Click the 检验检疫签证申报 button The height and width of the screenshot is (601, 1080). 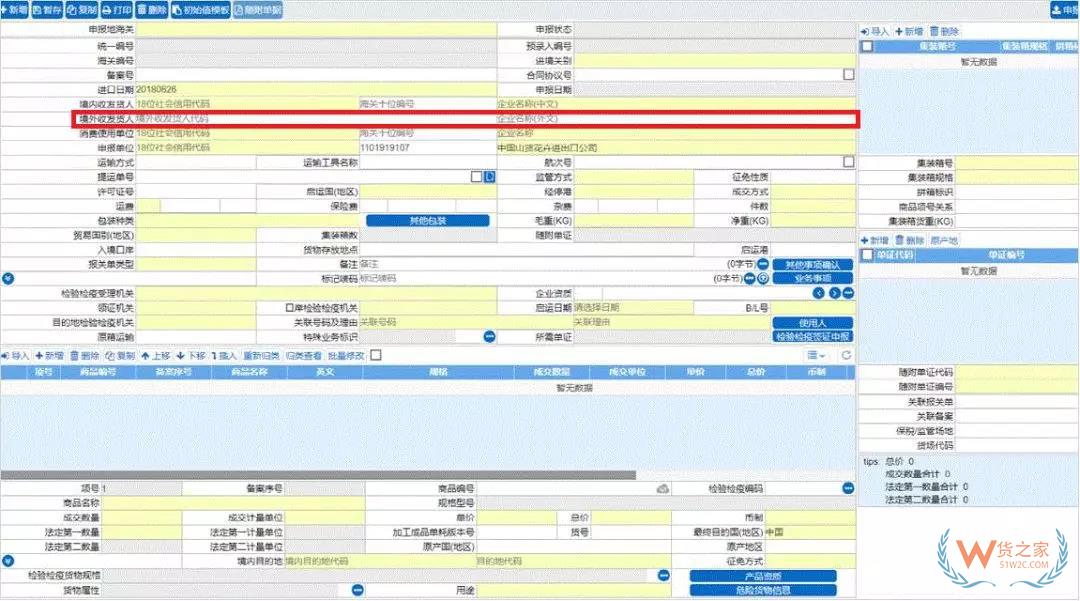point(813,337)
